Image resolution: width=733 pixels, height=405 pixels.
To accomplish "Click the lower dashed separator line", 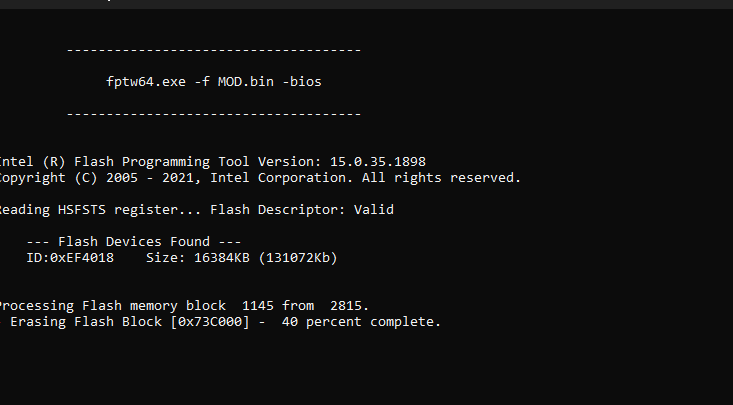I will coord(214,114).
